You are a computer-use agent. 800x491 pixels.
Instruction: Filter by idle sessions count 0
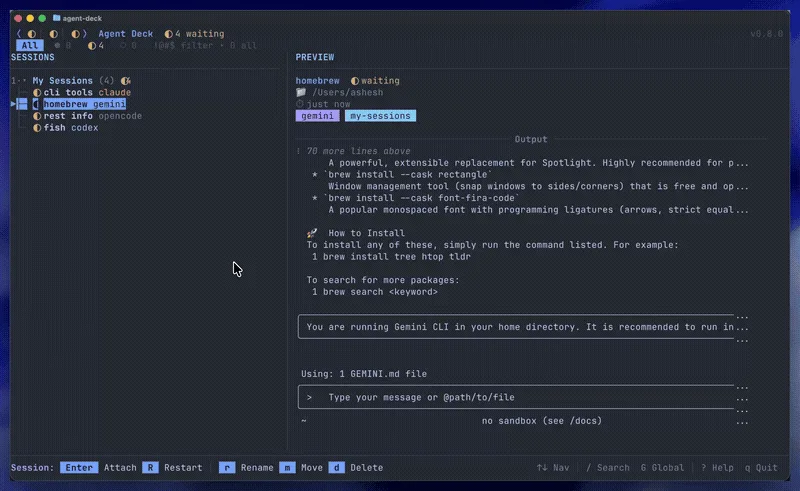(x=128, y=45)
